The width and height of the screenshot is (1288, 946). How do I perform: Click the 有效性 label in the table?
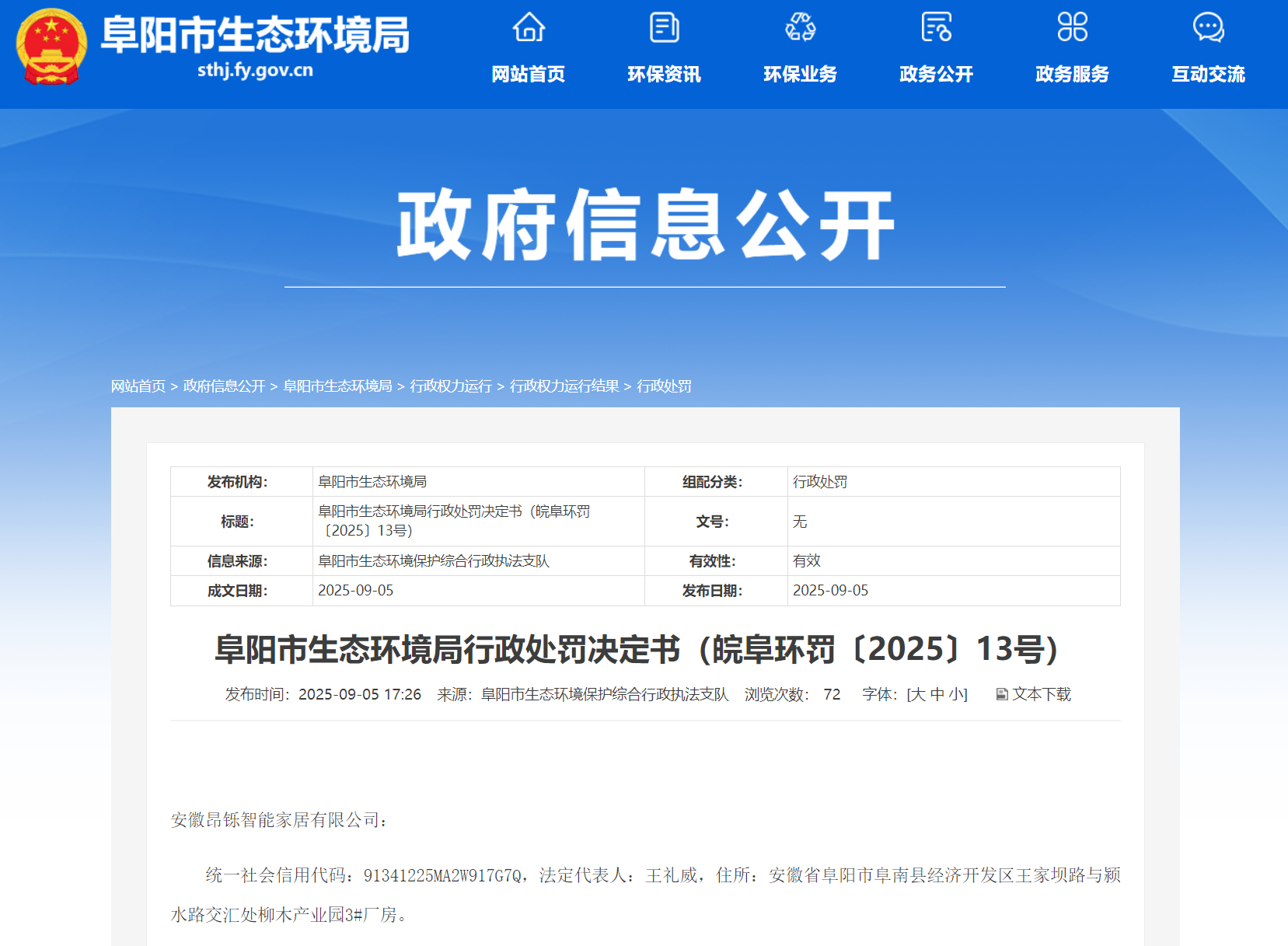(713, 561)
